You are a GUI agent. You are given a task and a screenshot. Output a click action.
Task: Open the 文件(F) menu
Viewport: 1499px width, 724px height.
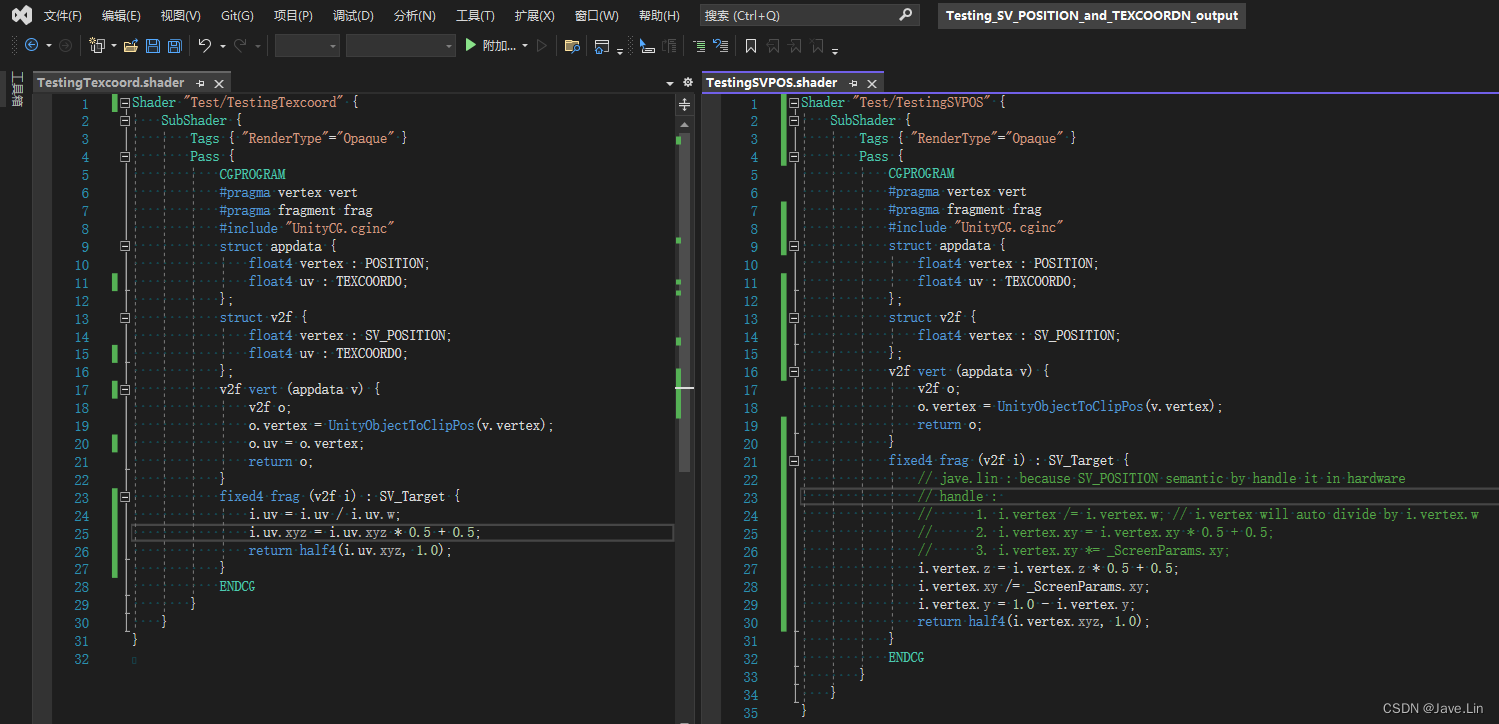(63, 16)
